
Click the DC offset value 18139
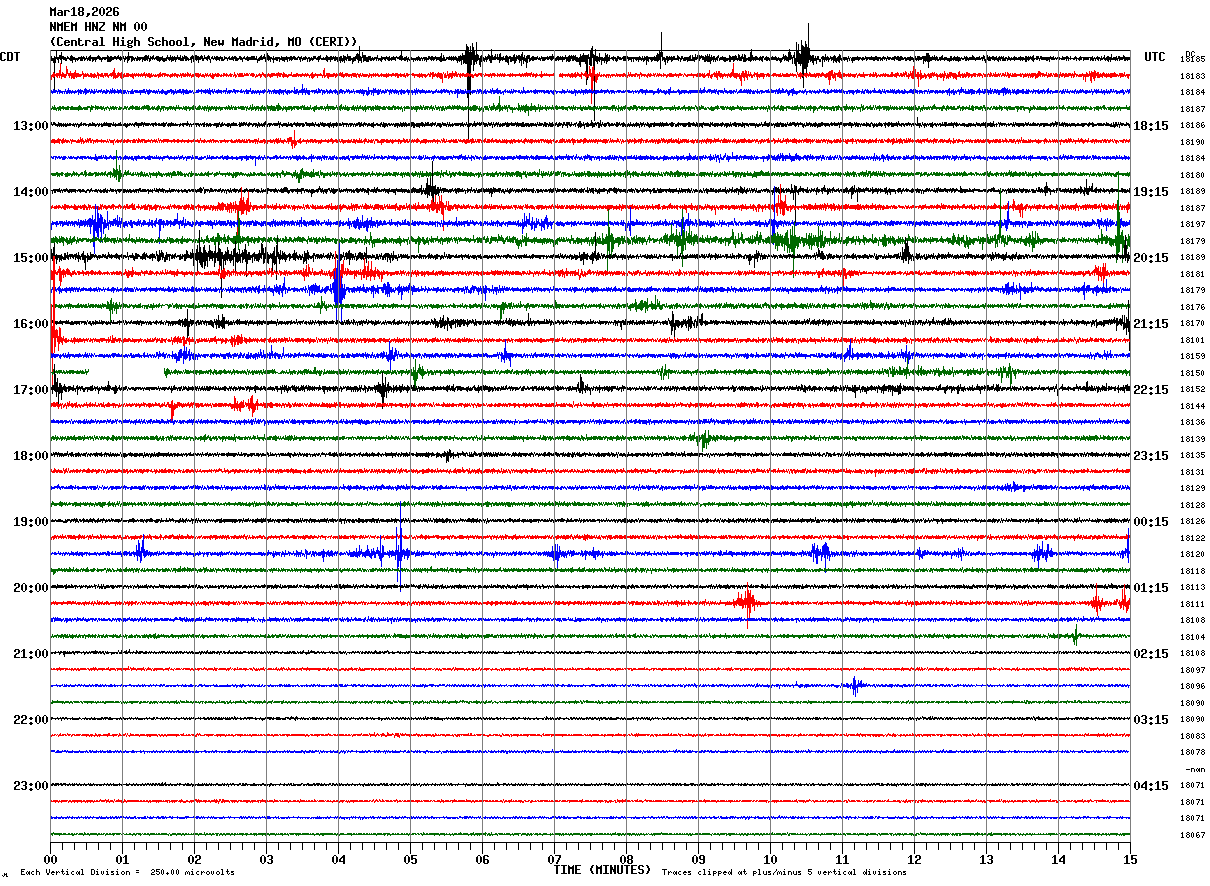click(x=1192, y=439)
